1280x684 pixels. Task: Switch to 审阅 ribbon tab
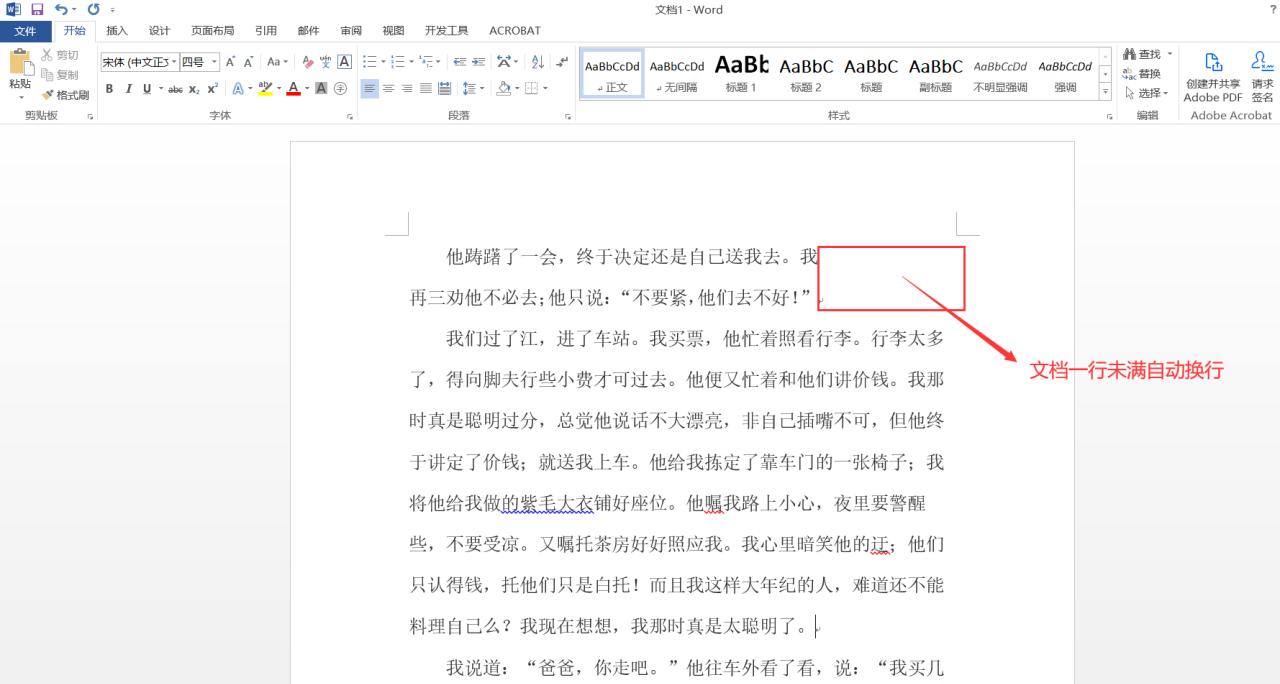(x=351, y=31)
